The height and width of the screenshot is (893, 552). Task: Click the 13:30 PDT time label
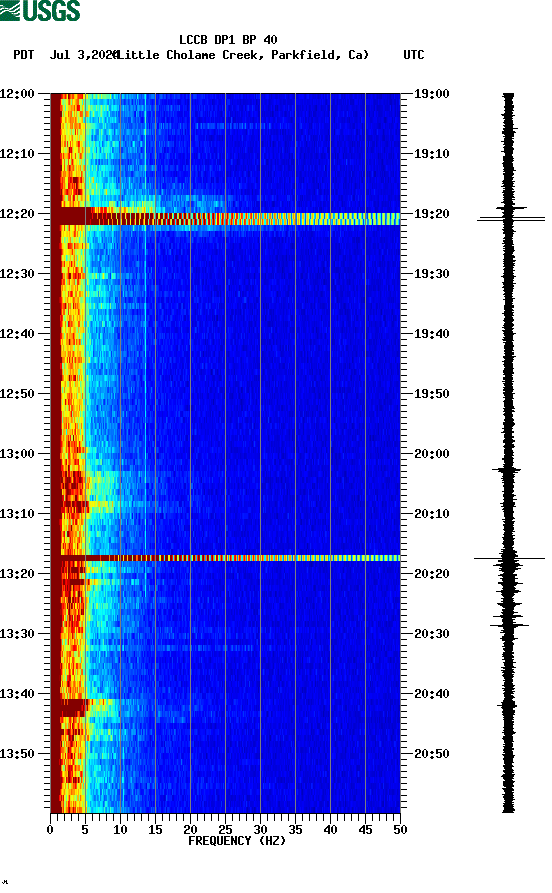17,634
